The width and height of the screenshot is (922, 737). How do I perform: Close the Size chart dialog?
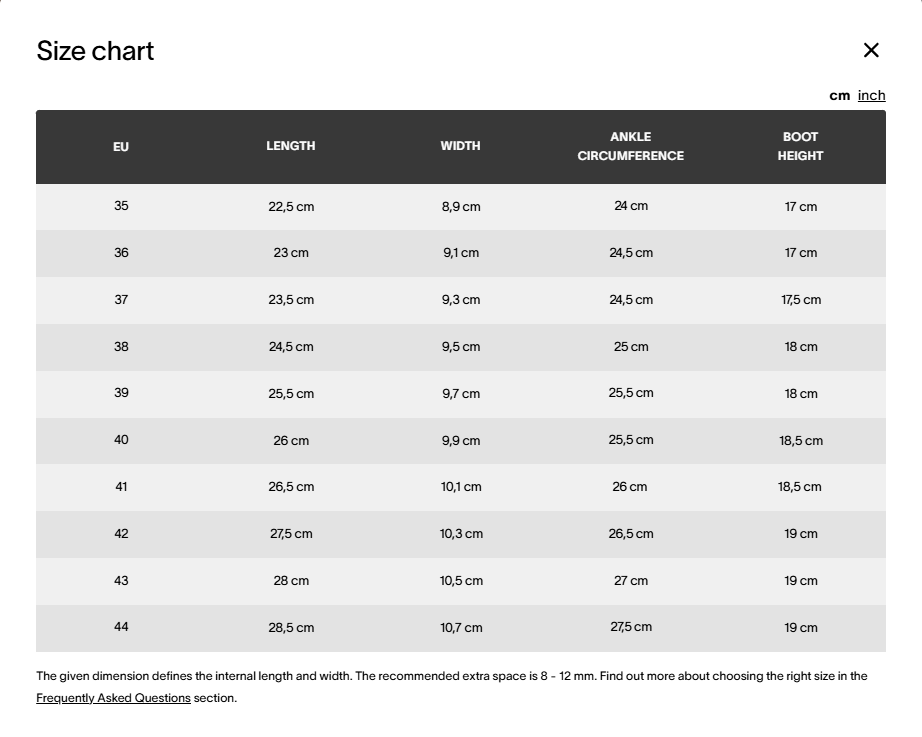point(871,50)
